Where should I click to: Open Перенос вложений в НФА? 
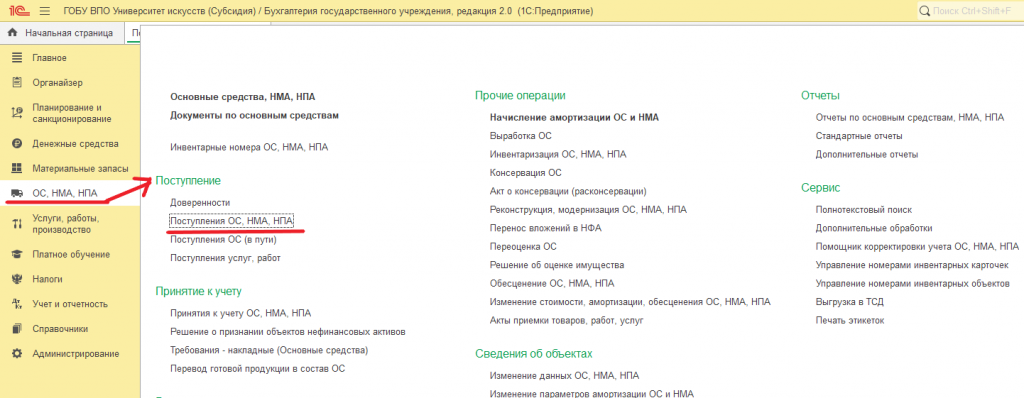pos(545,228)
